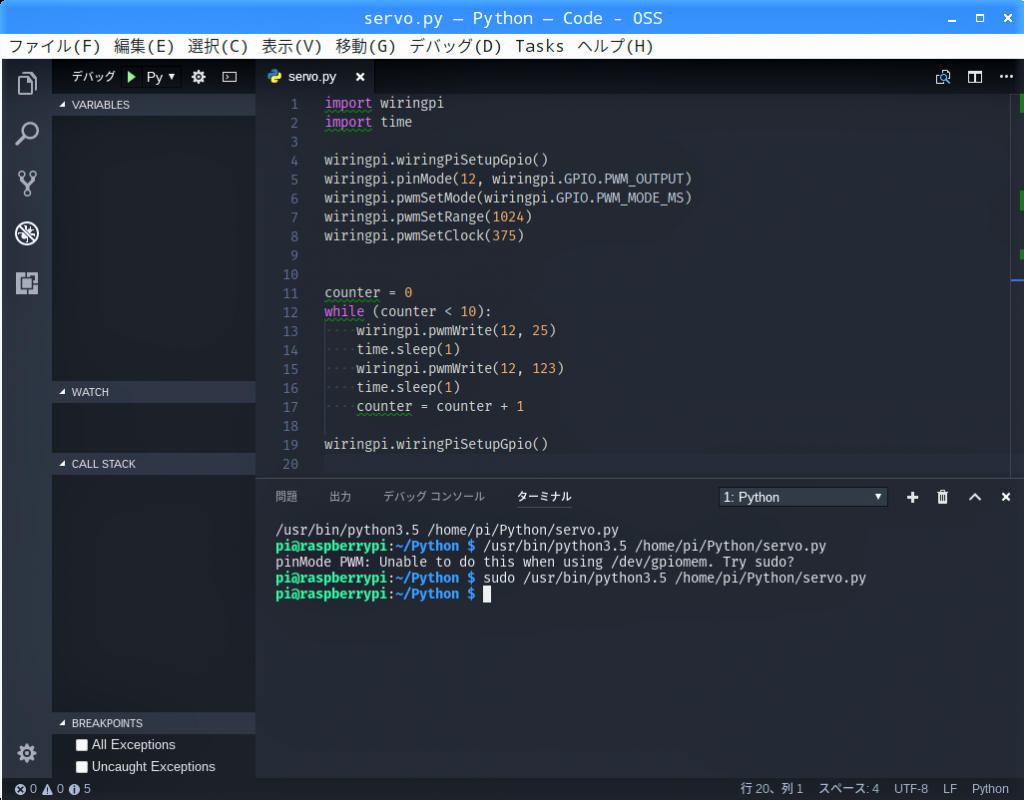
Task: Select the ターミナル panel tab
Action: (x=544, y=497)
